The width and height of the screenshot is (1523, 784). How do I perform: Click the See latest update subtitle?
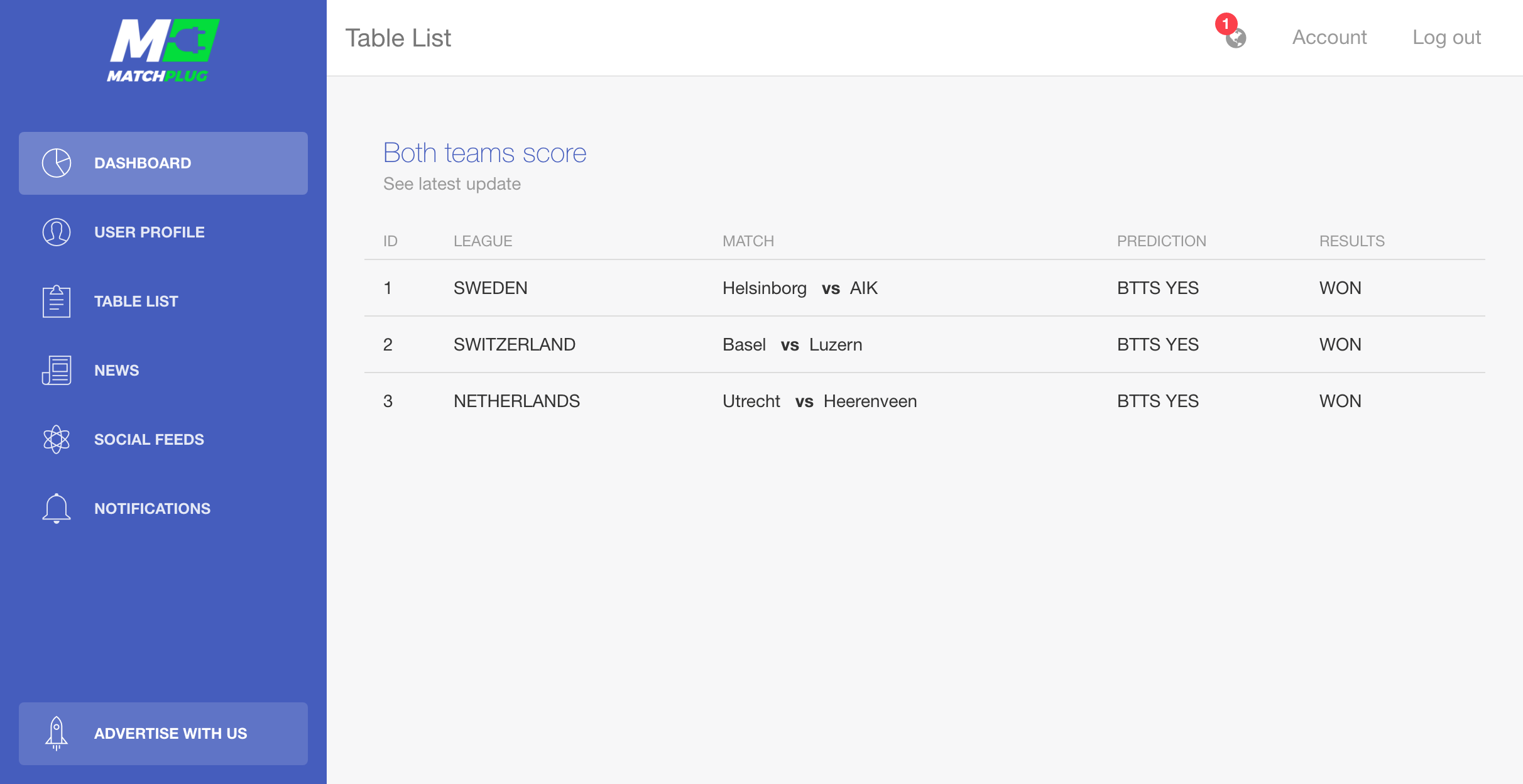click(x=452, y=184)
